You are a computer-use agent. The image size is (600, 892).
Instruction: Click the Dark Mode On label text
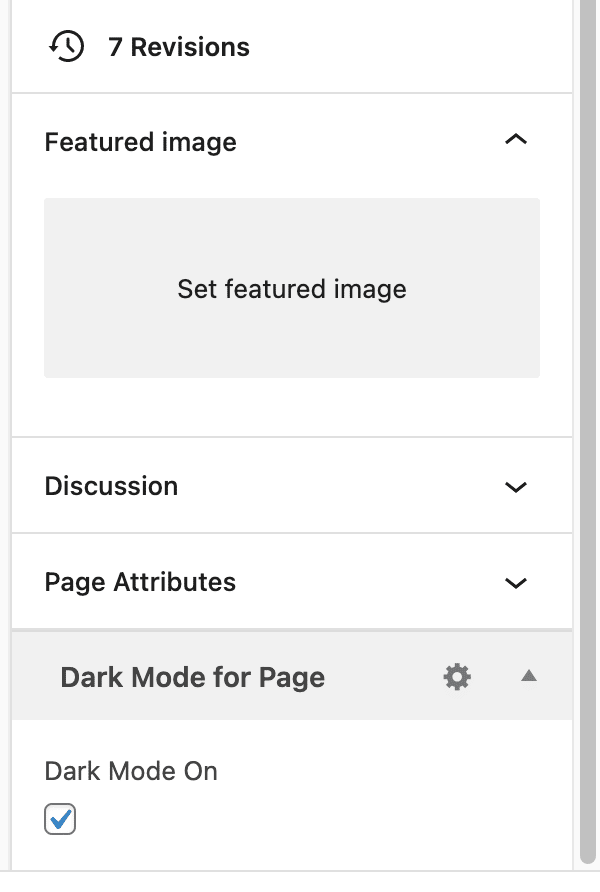[x=130, y=771]
